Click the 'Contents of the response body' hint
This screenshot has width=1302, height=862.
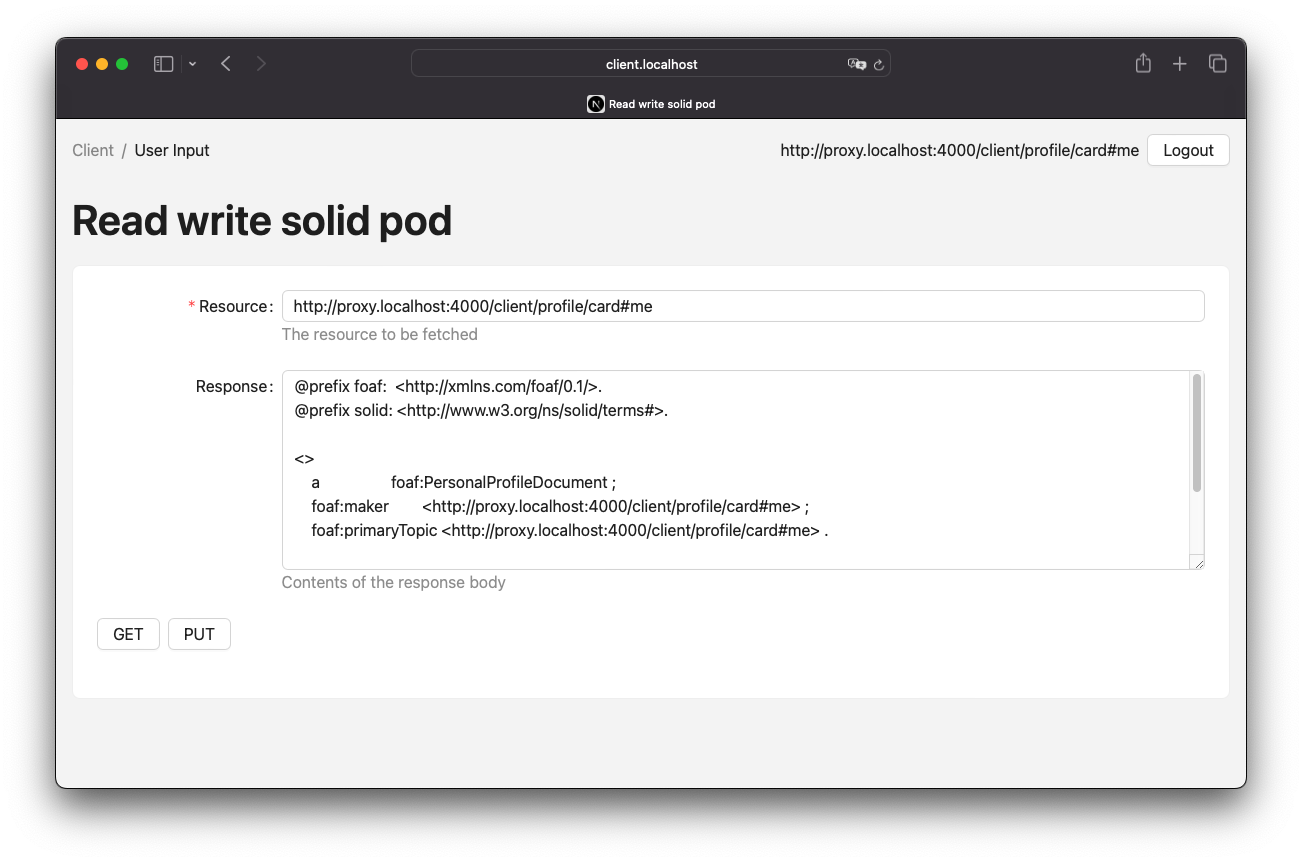click(394, 582)
